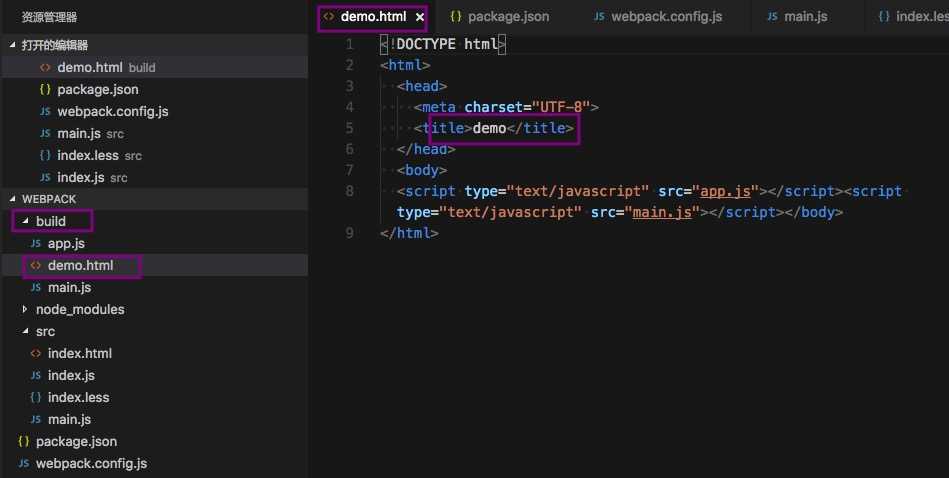The height and width of the screenshot is (478, 949).
Task: Expand the node_modules folder
Action: 25,309
